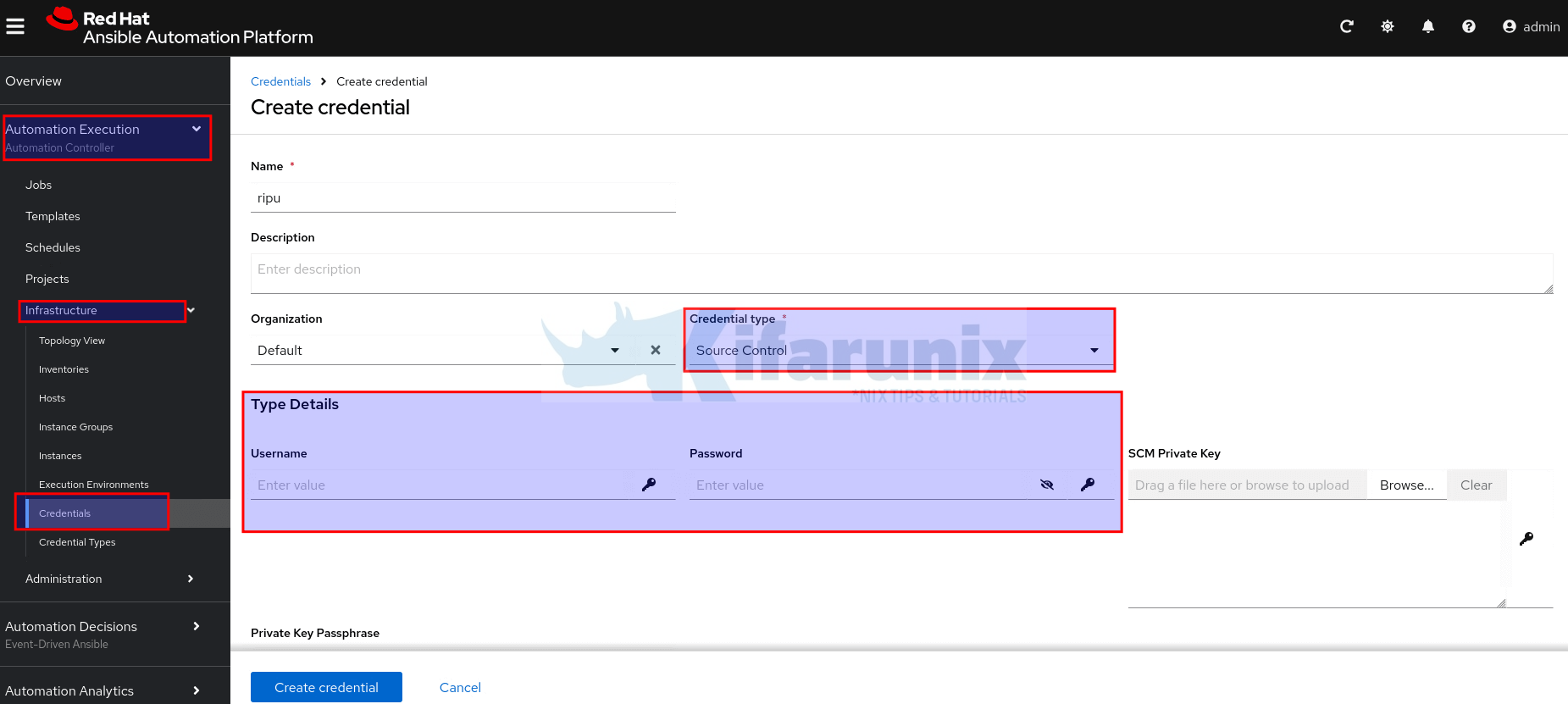Go to Overview in sidebar

pyautogui.click(x=34, y=81)
